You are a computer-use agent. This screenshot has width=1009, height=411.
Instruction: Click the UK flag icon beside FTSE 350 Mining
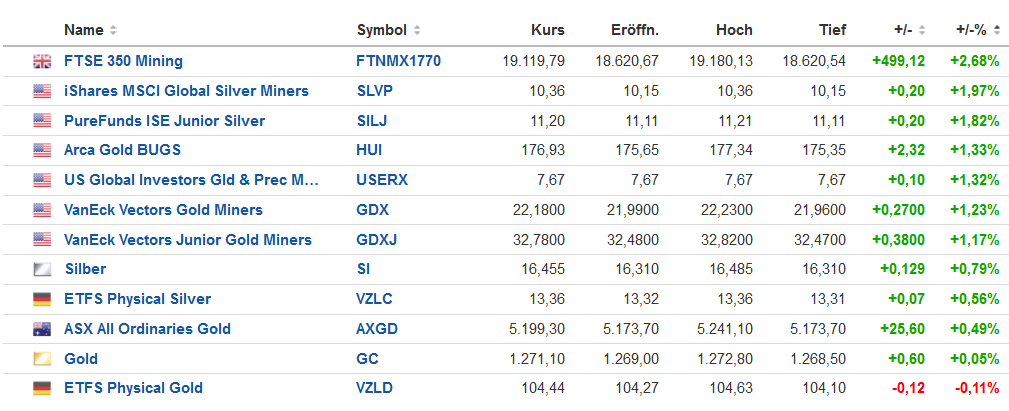coord(42,61)
